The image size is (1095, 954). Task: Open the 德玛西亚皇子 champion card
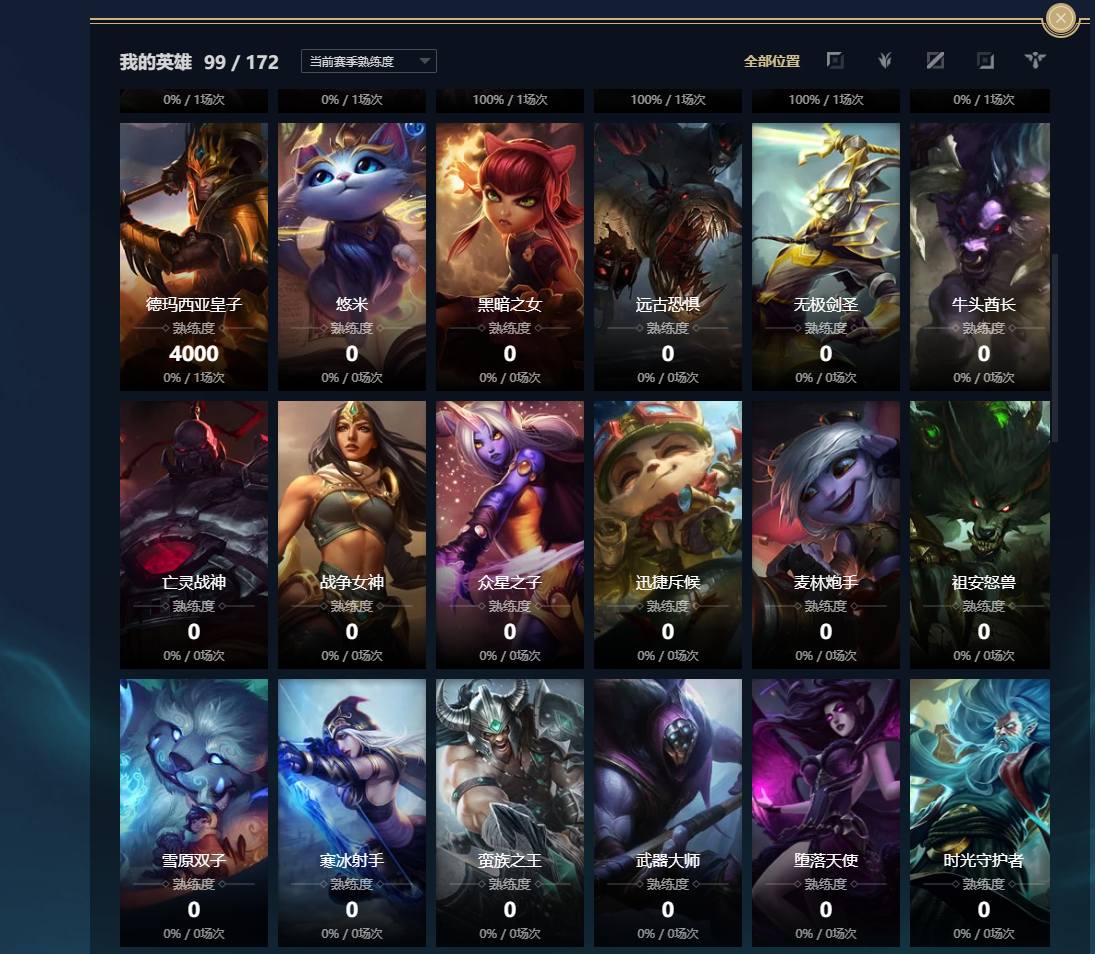click(193, 256)
